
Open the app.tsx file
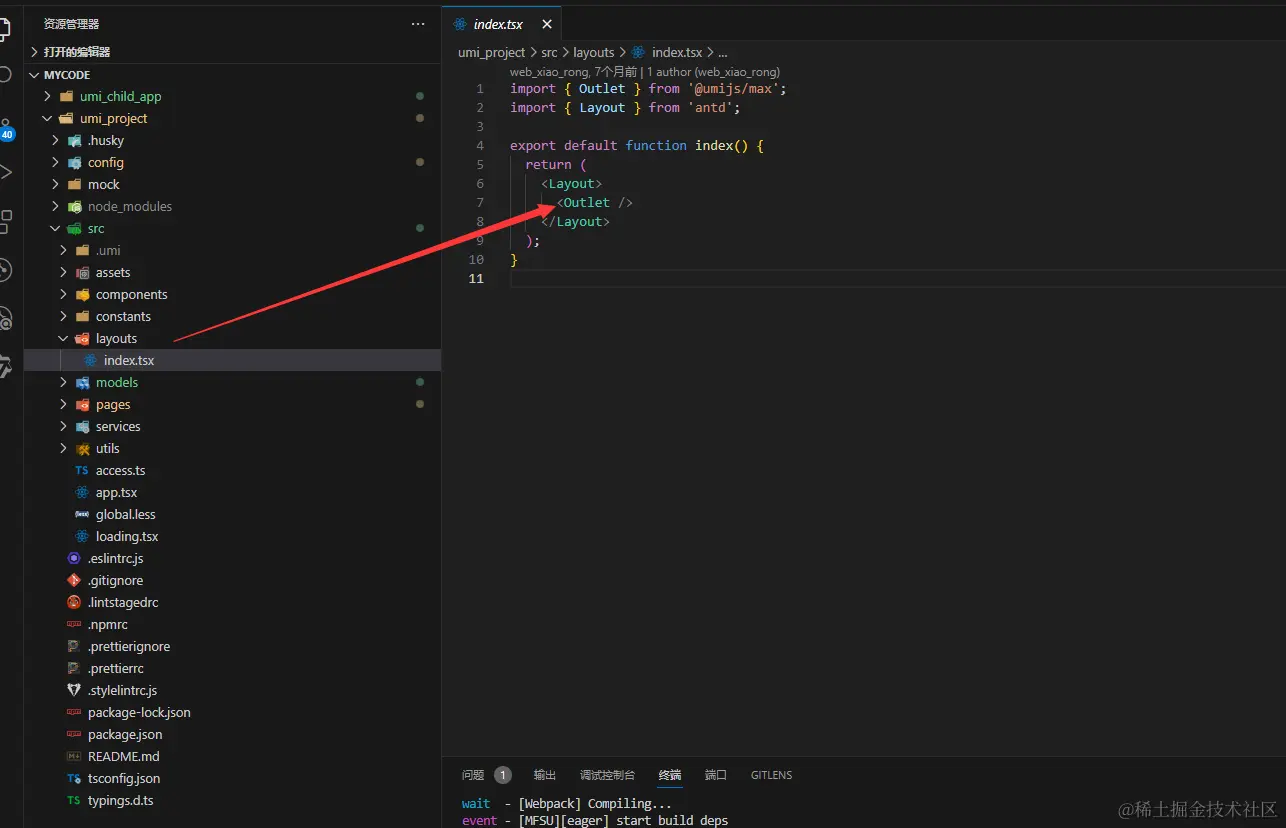[x=232, y=493]
